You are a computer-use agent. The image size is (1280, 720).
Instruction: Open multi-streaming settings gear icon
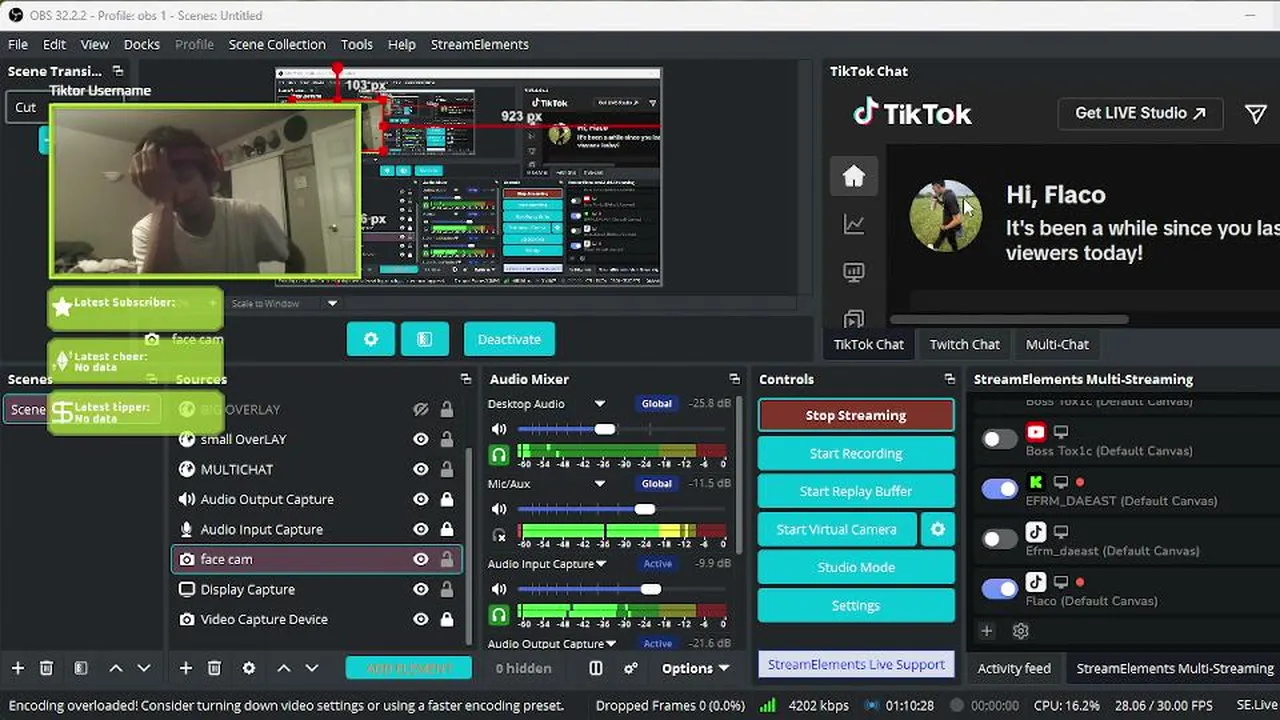(1021, 631)
